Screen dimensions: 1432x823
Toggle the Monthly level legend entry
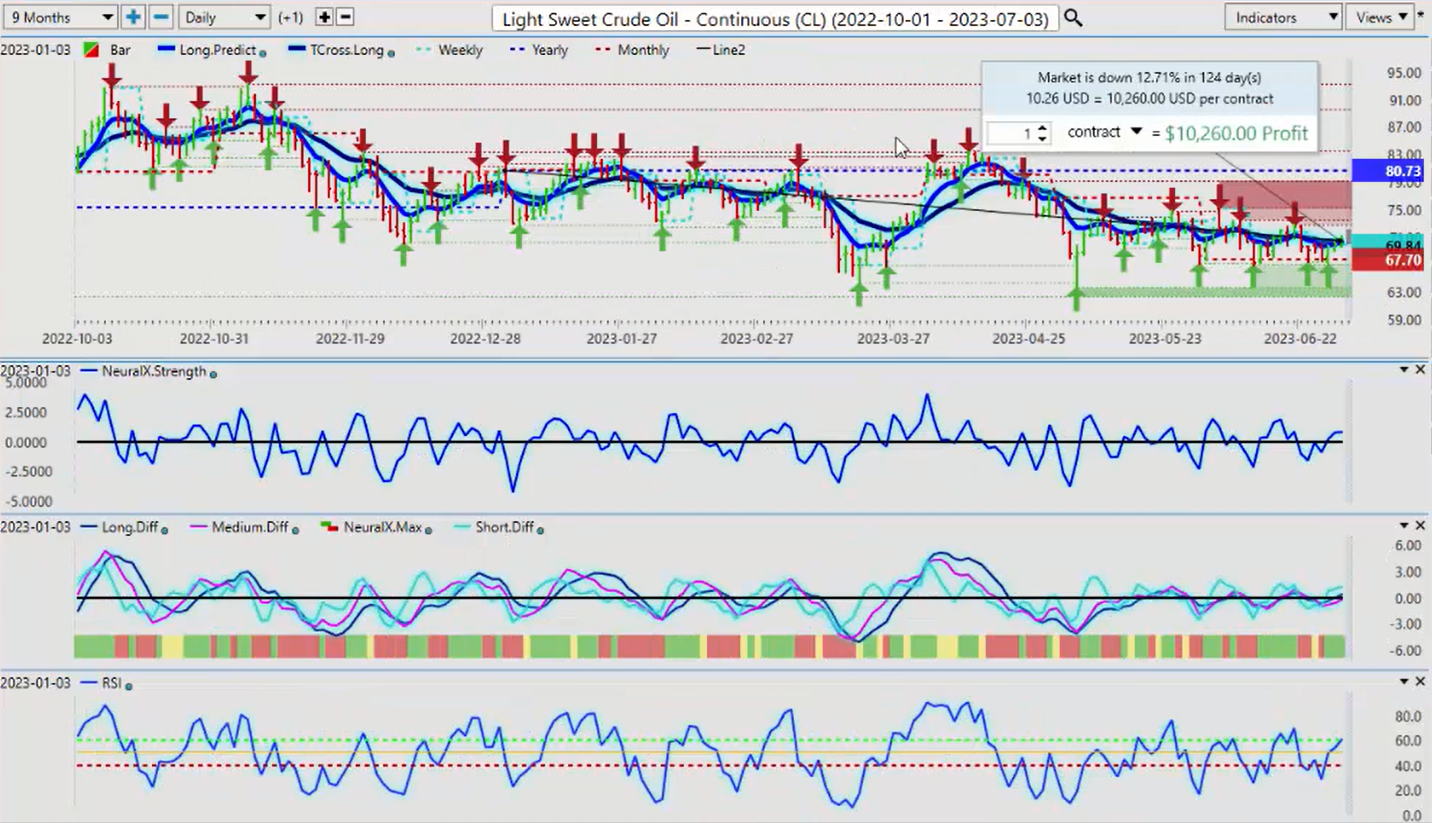coord(631,50)
